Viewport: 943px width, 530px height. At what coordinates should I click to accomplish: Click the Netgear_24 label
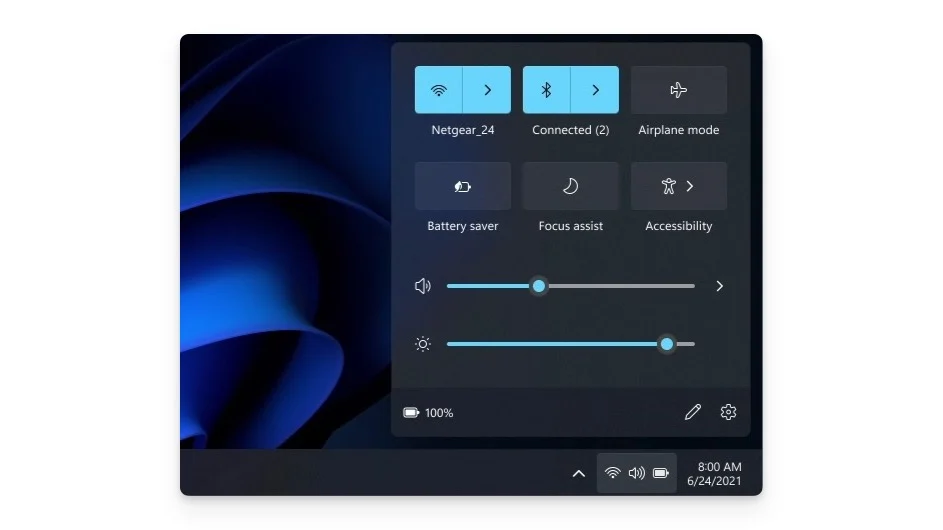click(x=462, y=130)
